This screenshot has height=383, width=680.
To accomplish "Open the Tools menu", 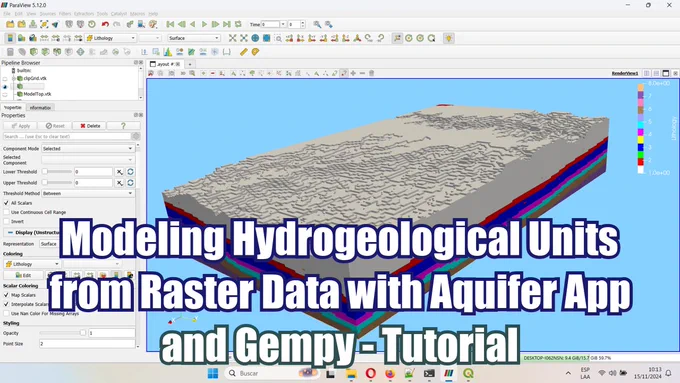I will coord(102,14).
